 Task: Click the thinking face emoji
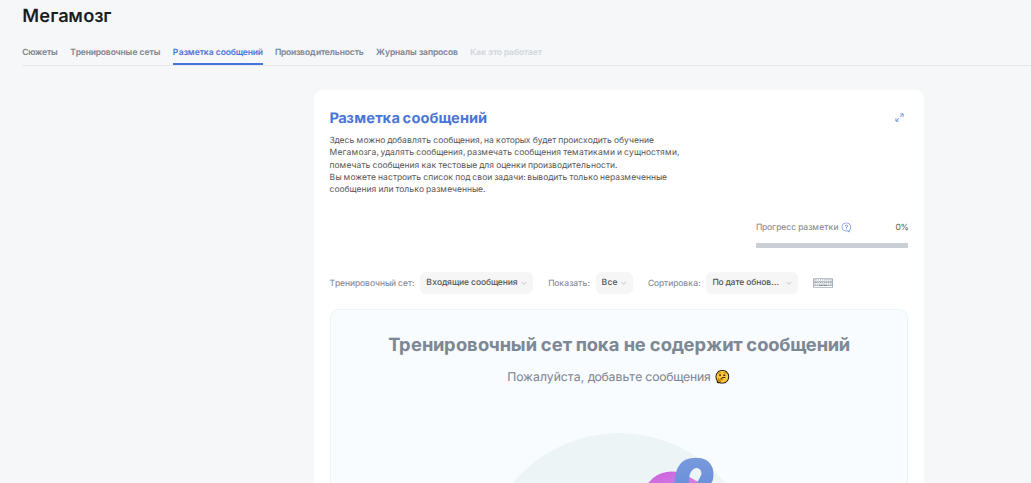722,377
